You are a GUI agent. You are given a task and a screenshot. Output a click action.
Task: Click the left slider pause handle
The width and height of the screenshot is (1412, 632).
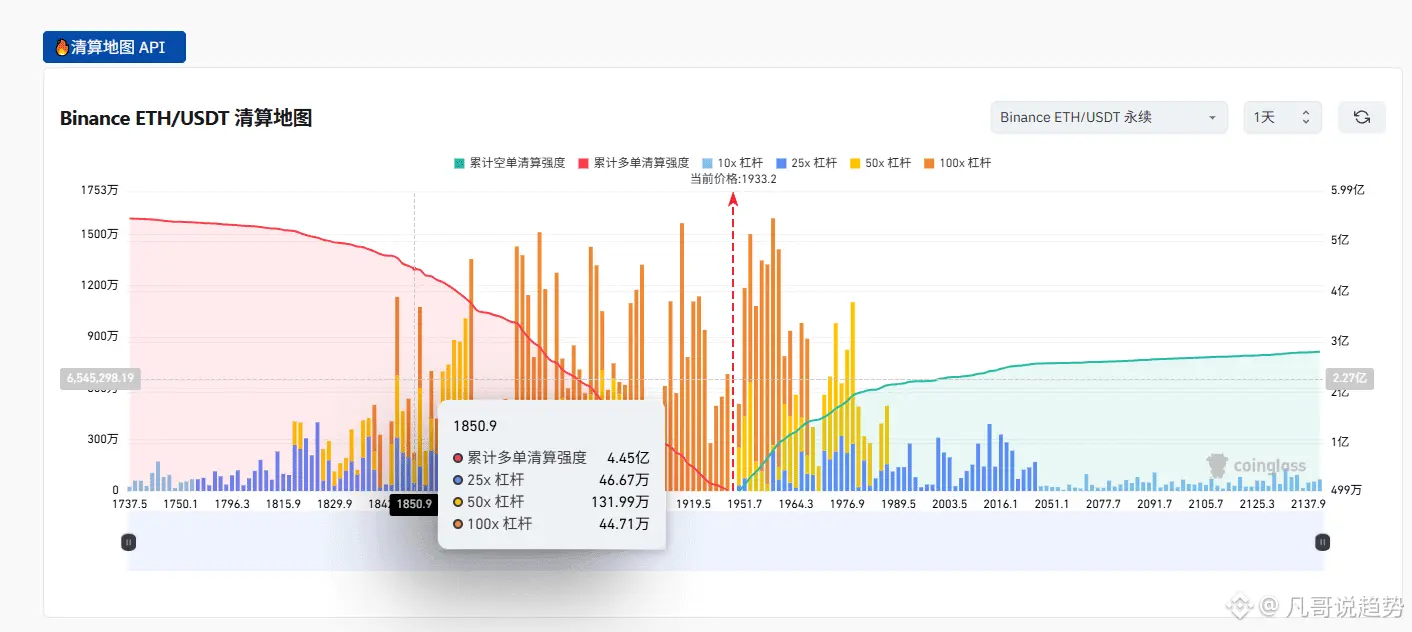point(128,542)
